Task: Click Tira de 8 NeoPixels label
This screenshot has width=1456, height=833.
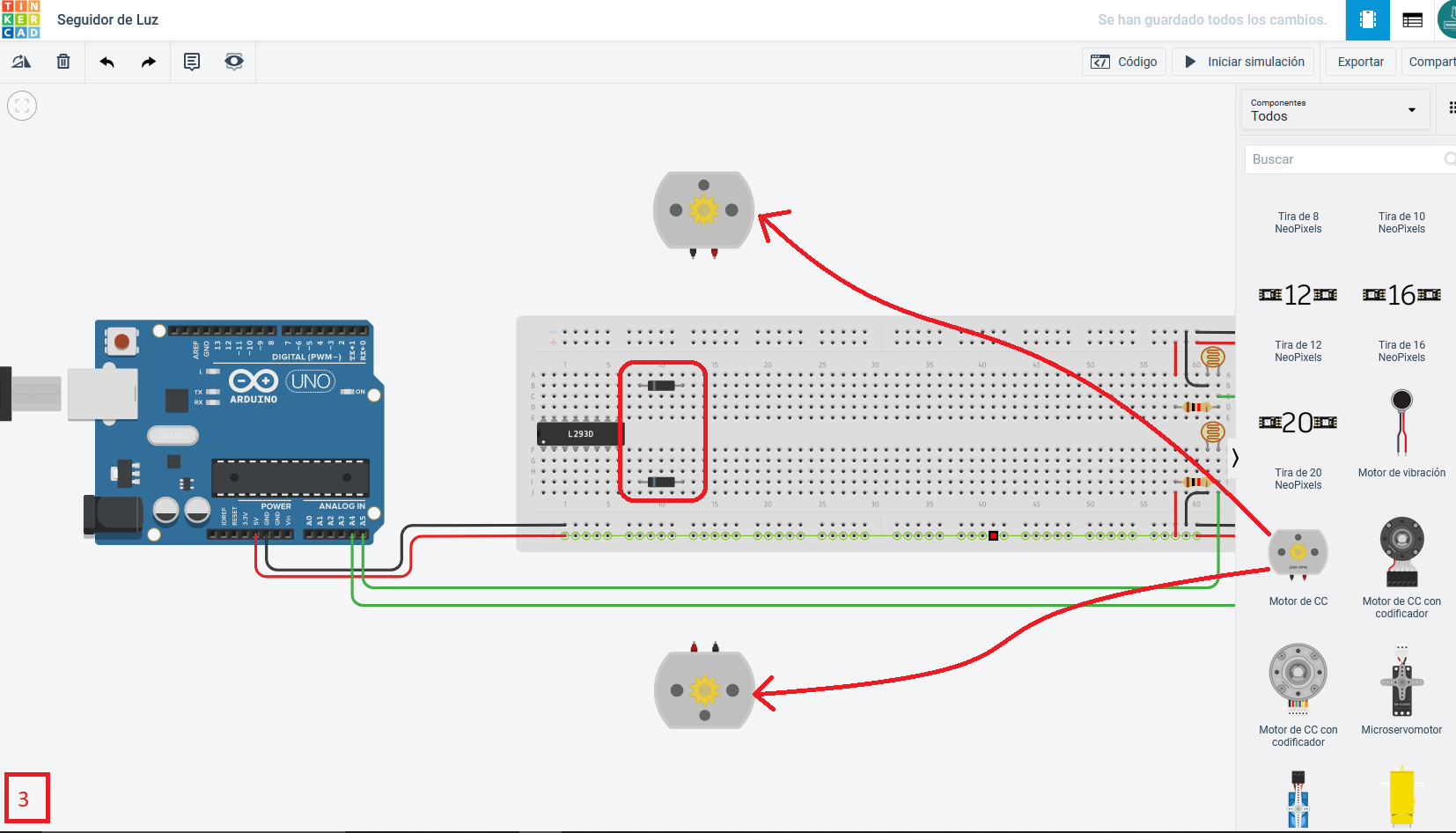Action: tap(1298, 223)
